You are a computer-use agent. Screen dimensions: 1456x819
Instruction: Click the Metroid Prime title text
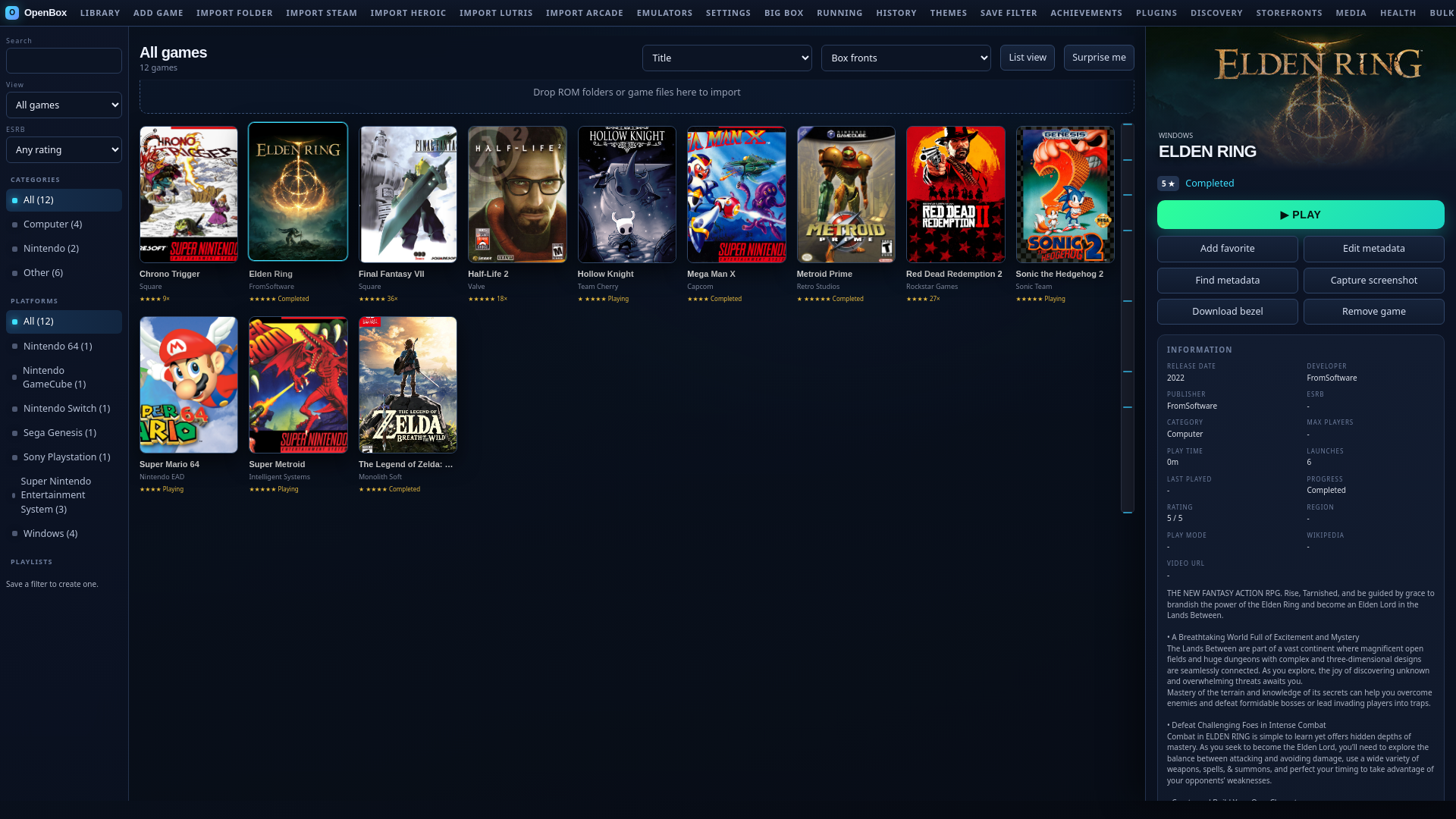coord(824,274)
